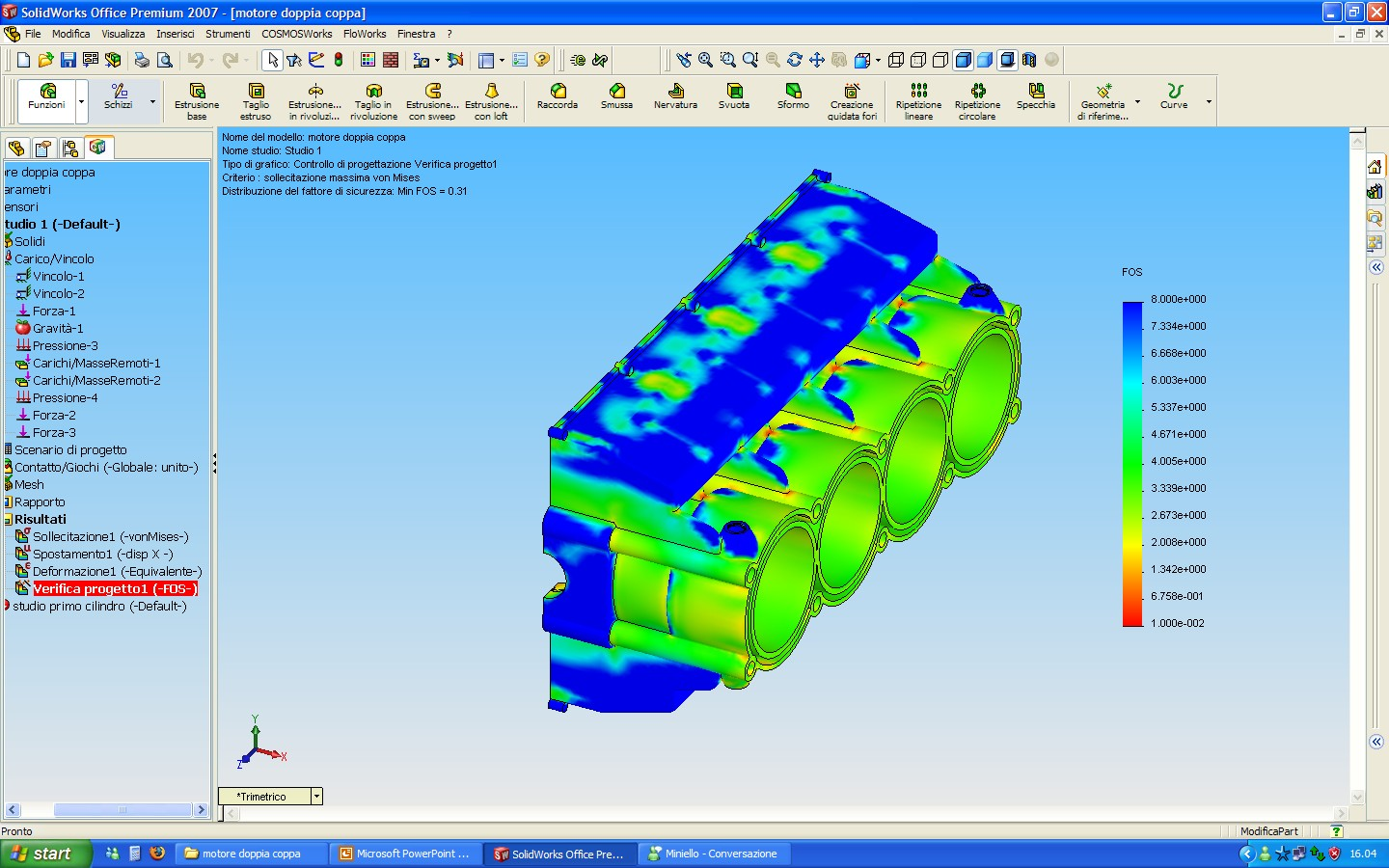Select Deformazione1 (-Equivalente-) result
1389x868 pixels.
click(x=117, y=572)
